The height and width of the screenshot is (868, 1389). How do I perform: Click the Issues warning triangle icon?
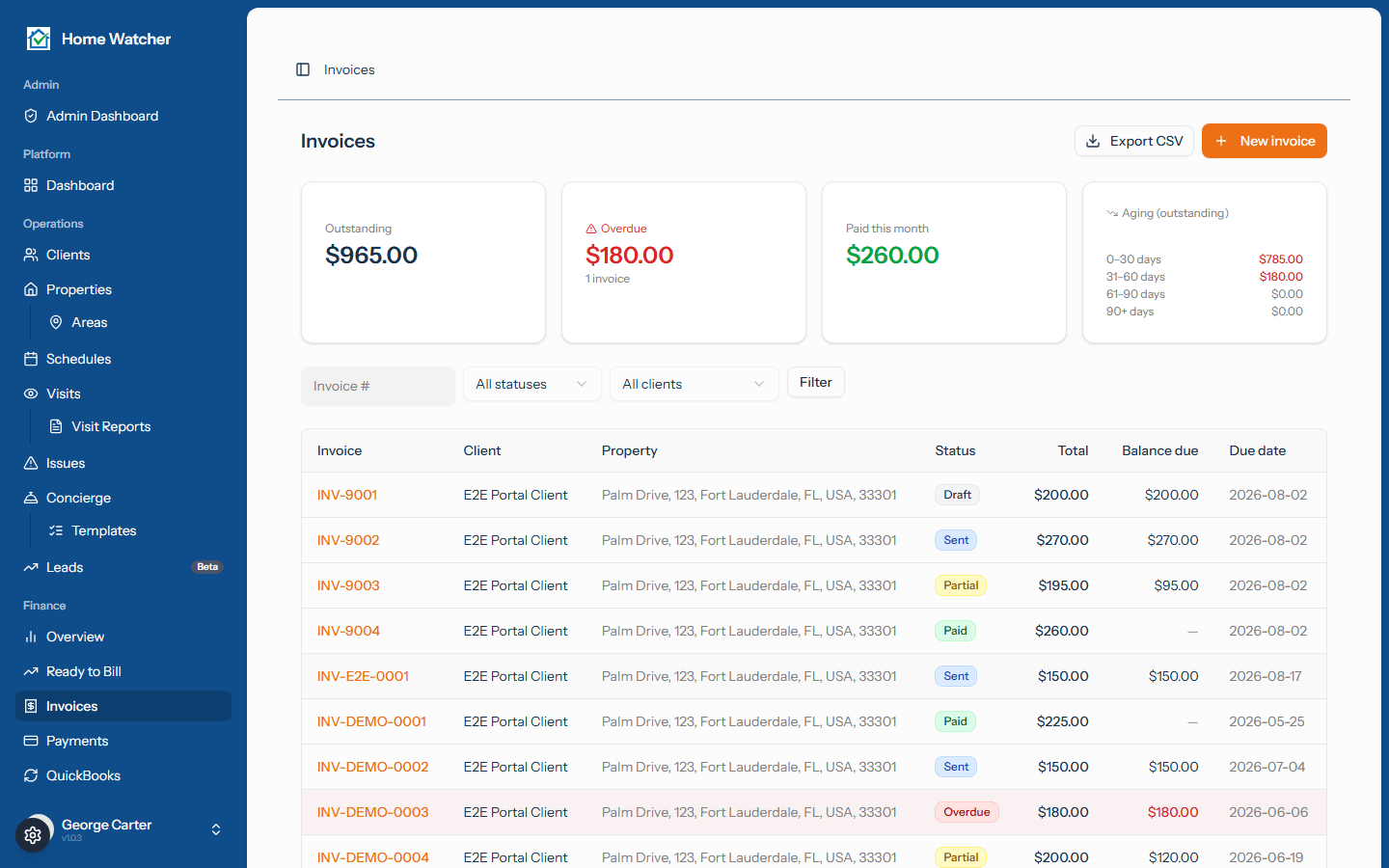pyautogui.click(x=31, y=463)
